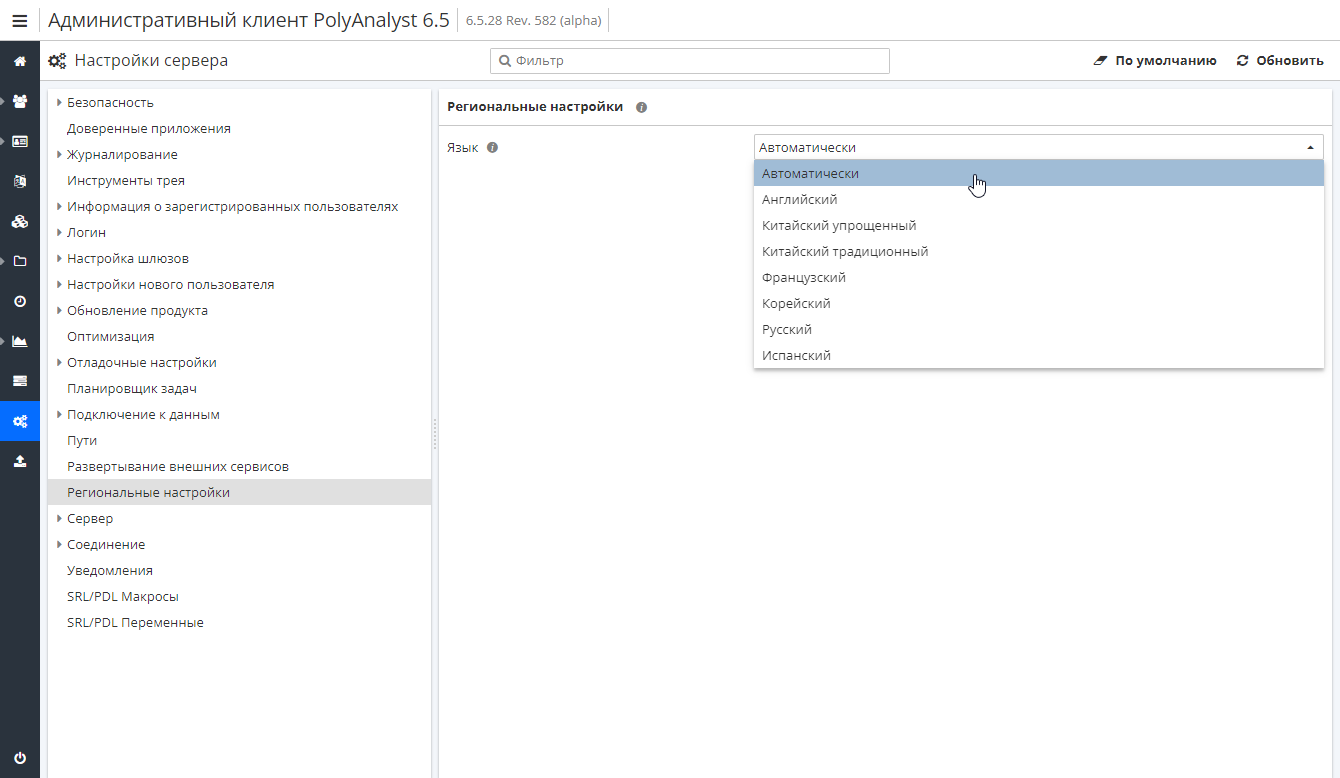Select Региональные настройки in the tree

[239, 492]
